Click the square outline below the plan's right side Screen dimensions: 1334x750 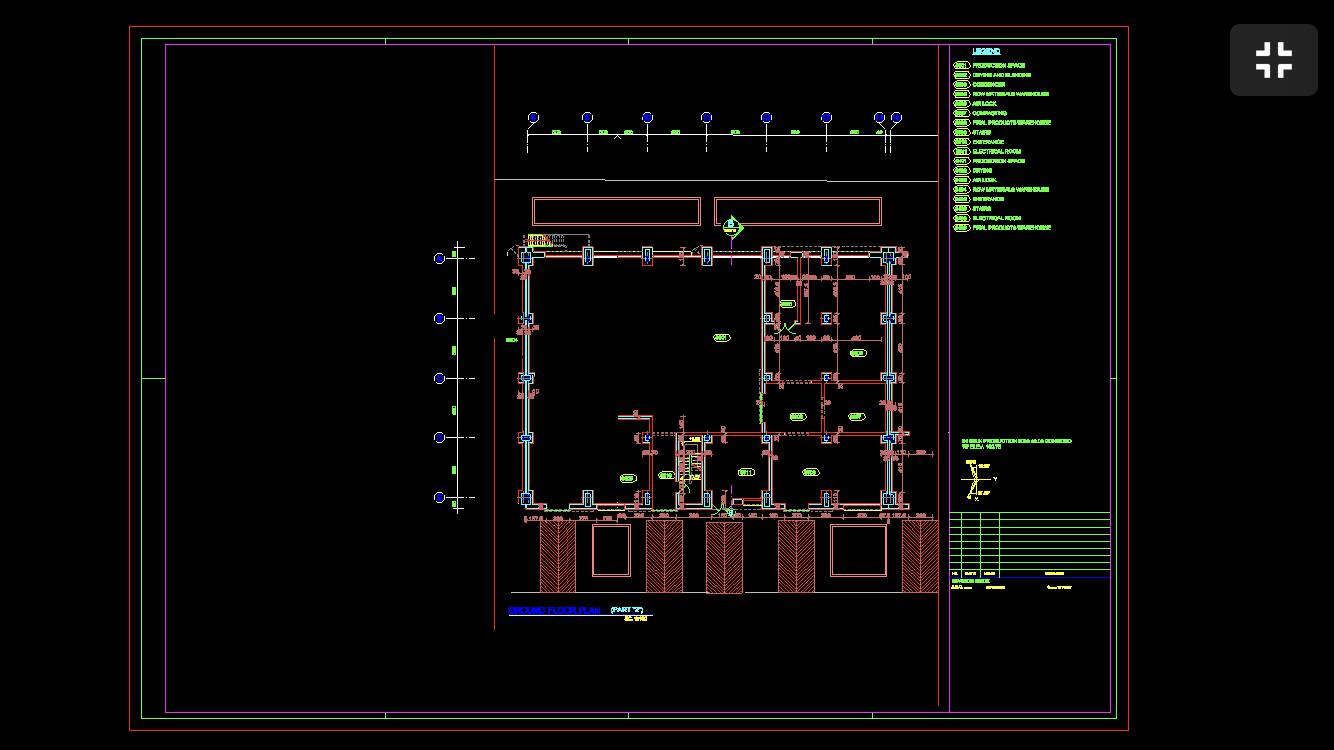[858, 551]
